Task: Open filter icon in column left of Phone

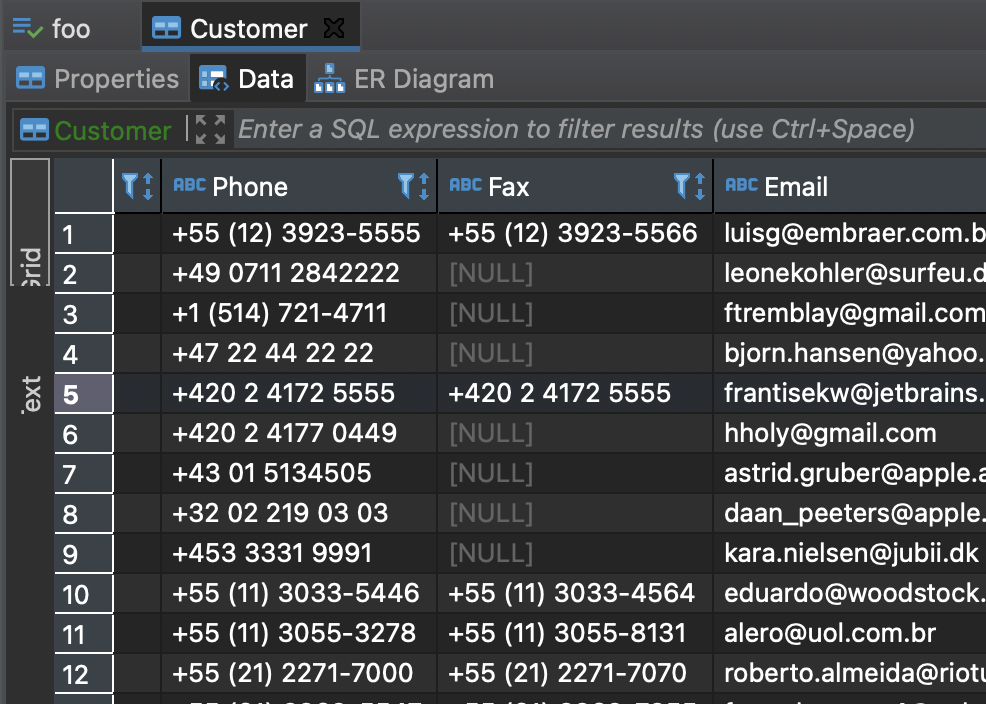Action: tap(130, 186)
